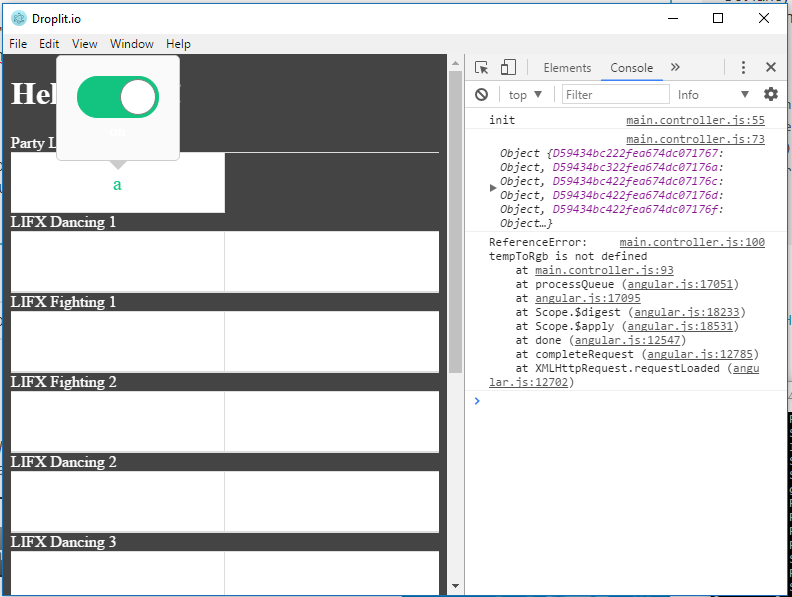The width and height of the screenshot is (792, 597).
Task: Show more DevTools tabs chevron
Action: (675, 67)
